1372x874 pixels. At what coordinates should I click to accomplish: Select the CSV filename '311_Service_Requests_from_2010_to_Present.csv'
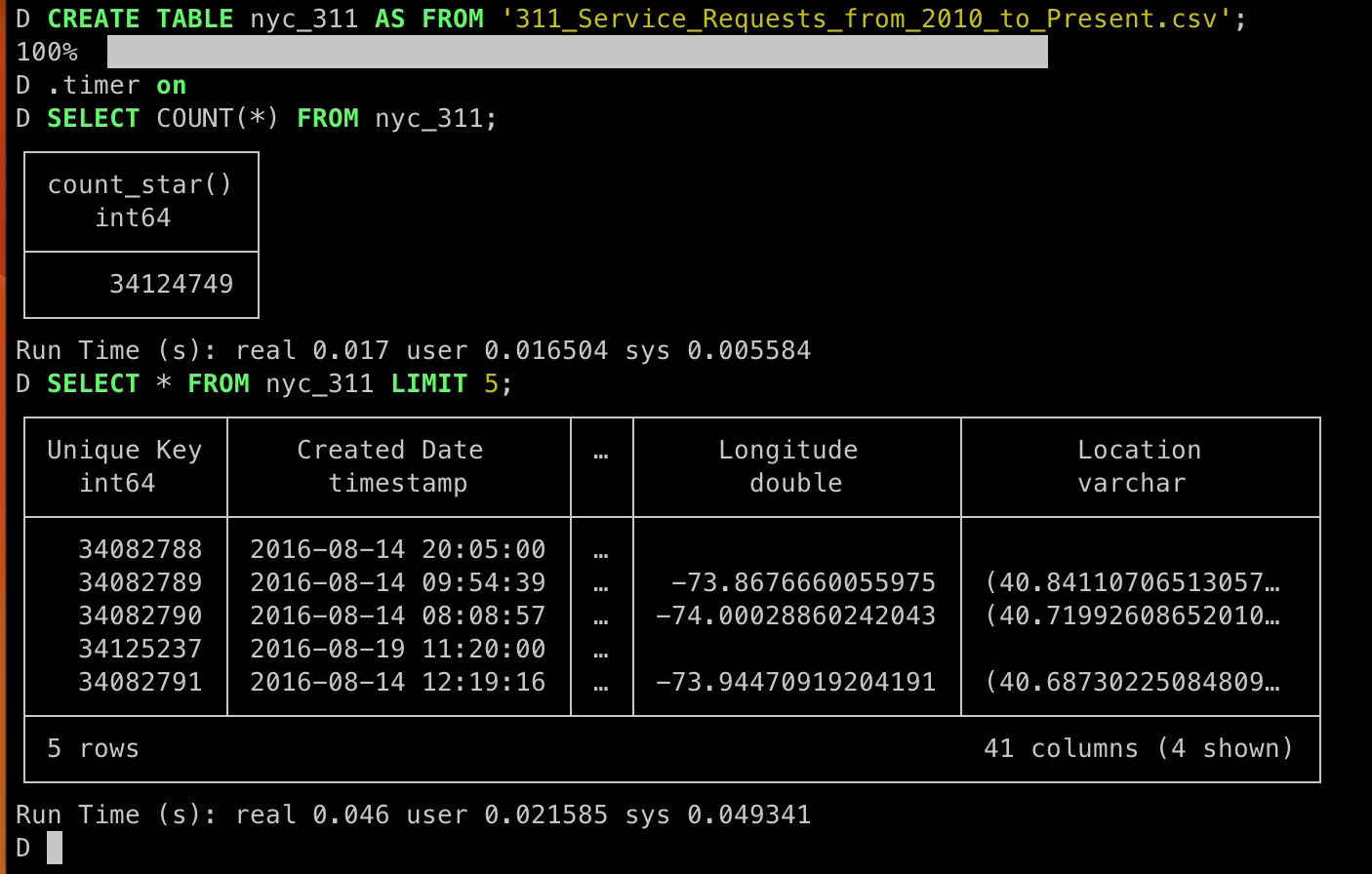click(x=867, y=20)
